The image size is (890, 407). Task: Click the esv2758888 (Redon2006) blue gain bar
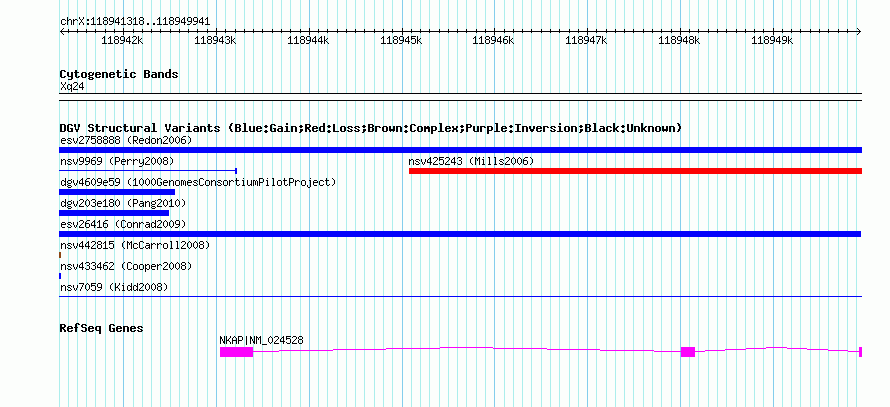tap(460, 150)
